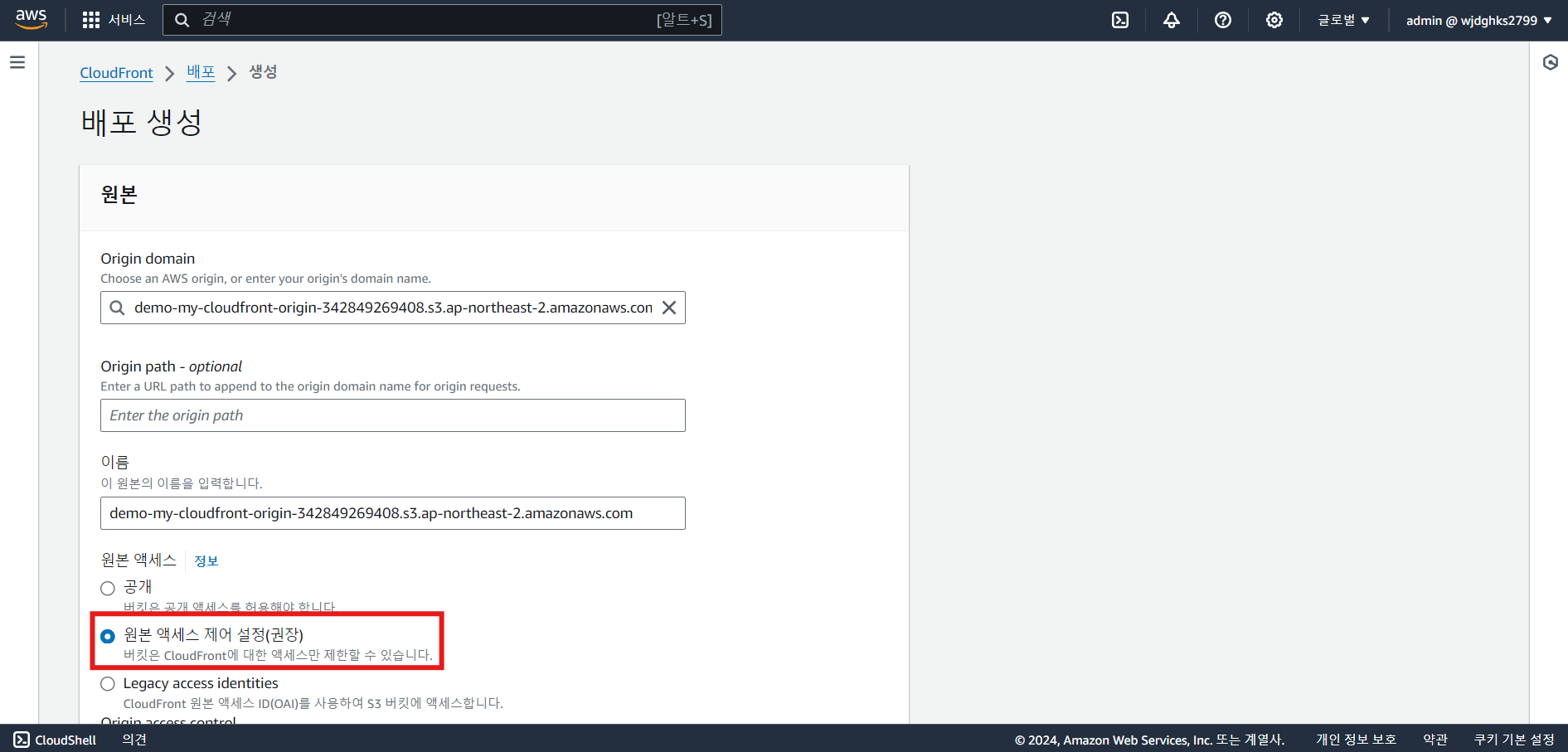Click 의견 feedback in footer

coord(134,740)
